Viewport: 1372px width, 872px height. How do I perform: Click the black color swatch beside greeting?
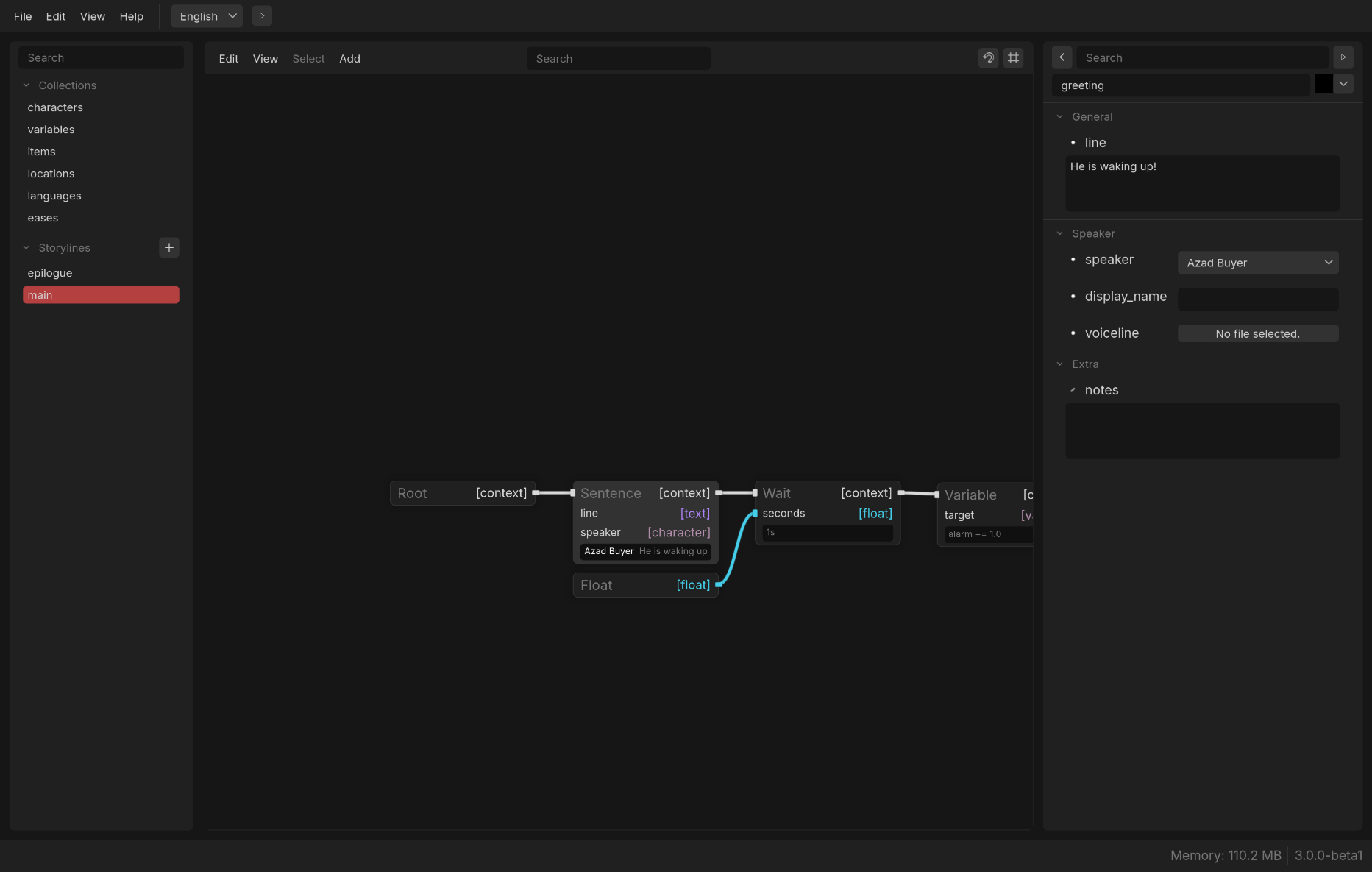[x=1323, y=84]
